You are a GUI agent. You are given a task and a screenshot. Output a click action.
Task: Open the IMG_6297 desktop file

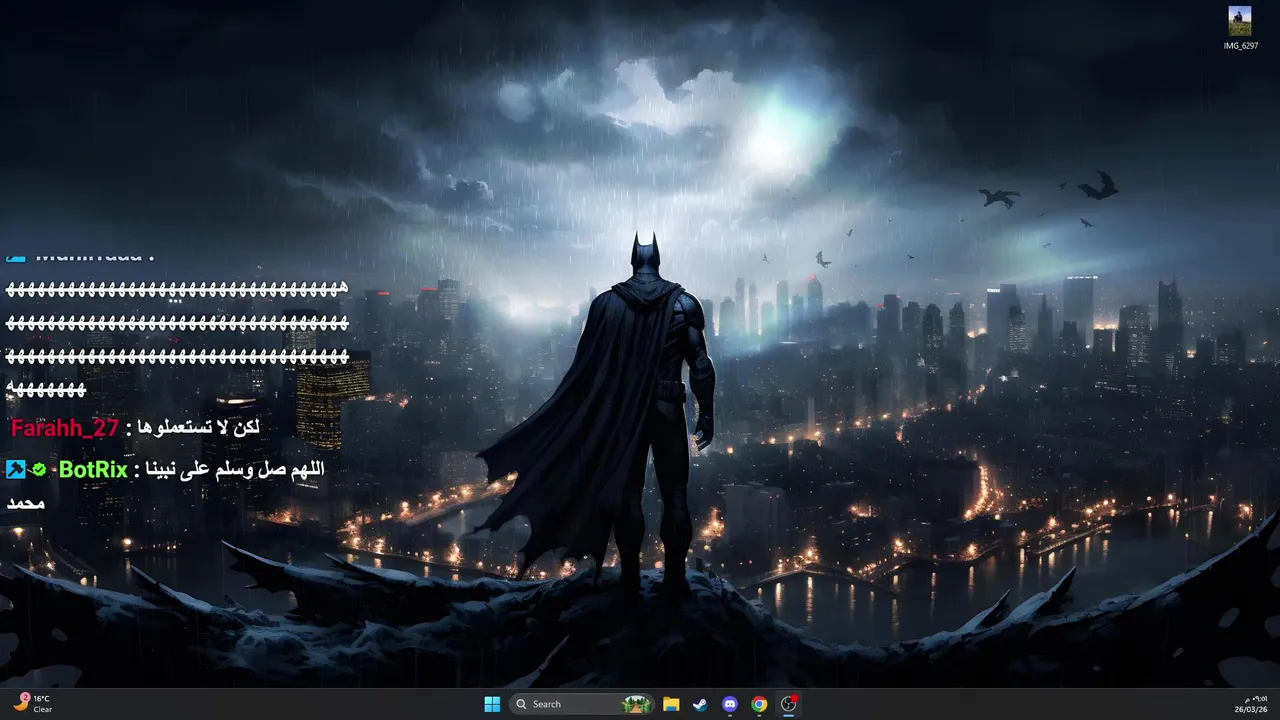[1240, 28]
